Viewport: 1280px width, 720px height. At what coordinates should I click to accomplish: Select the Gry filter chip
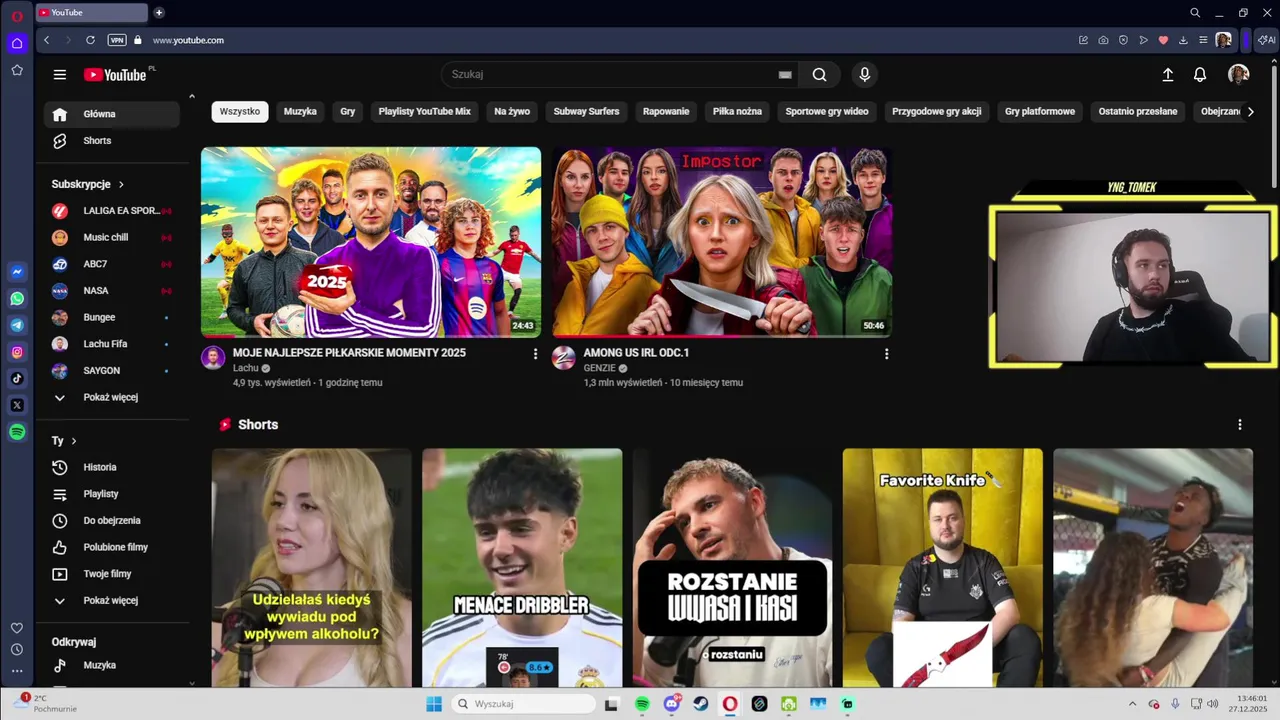click(348, 112)
